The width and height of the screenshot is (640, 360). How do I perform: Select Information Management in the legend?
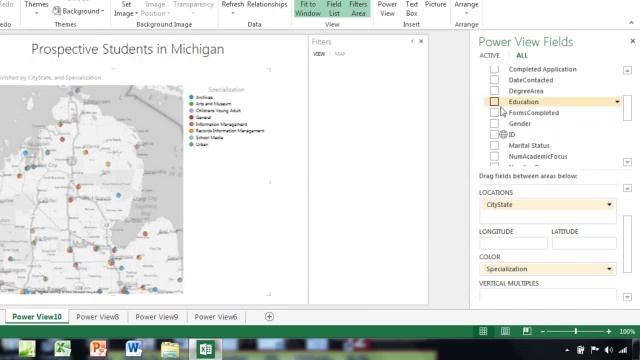pyautogui.click(x=221, y=124)
